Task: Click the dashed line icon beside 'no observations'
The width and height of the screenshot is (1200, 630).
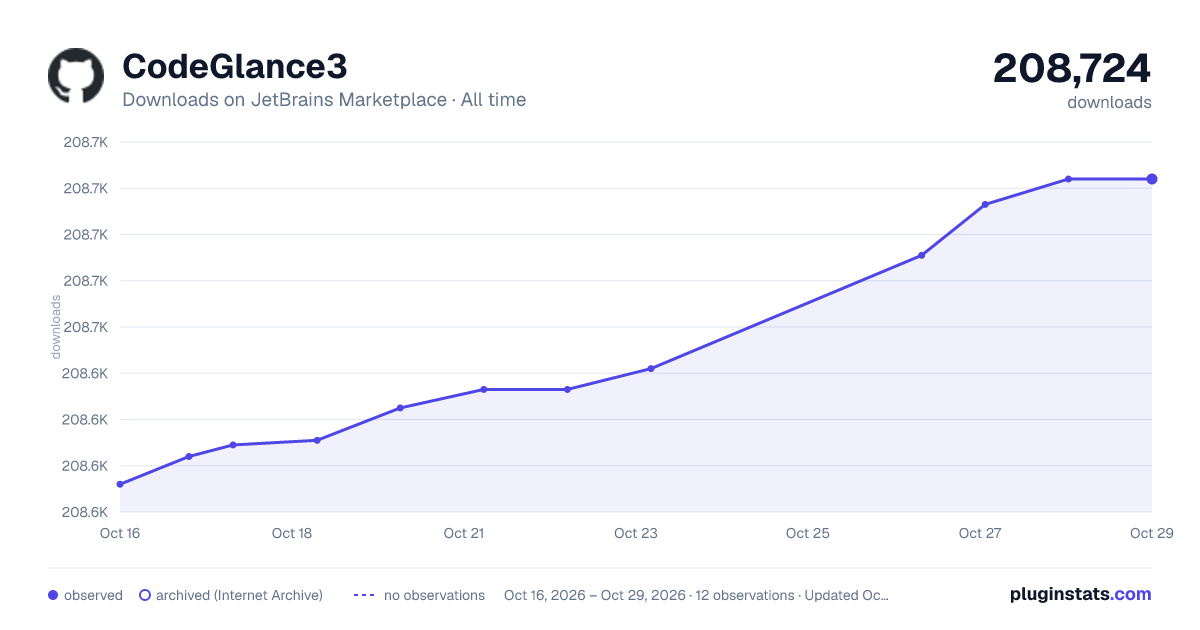Action: click(x=364, y=595)
